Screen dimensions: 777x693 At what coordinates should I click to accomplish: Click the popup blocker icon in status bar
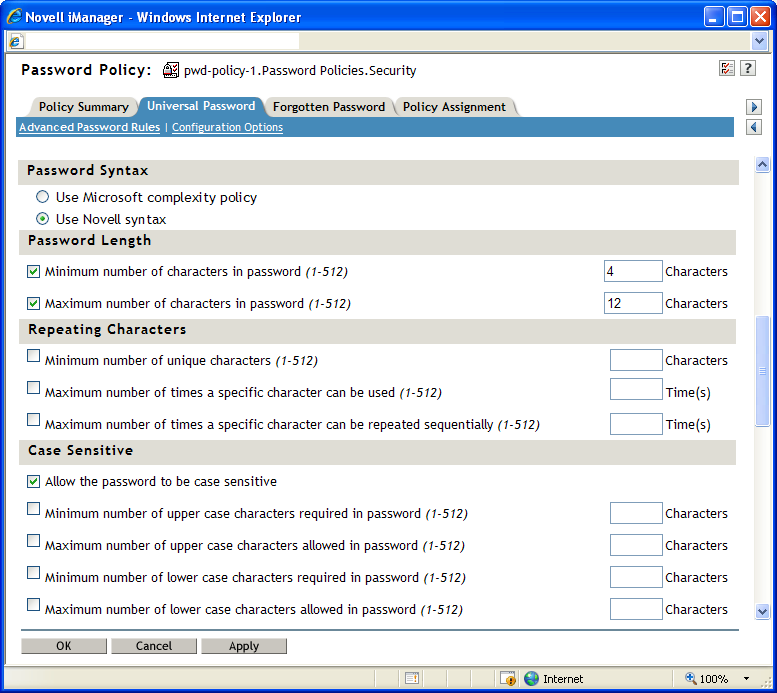click(508, 678)
